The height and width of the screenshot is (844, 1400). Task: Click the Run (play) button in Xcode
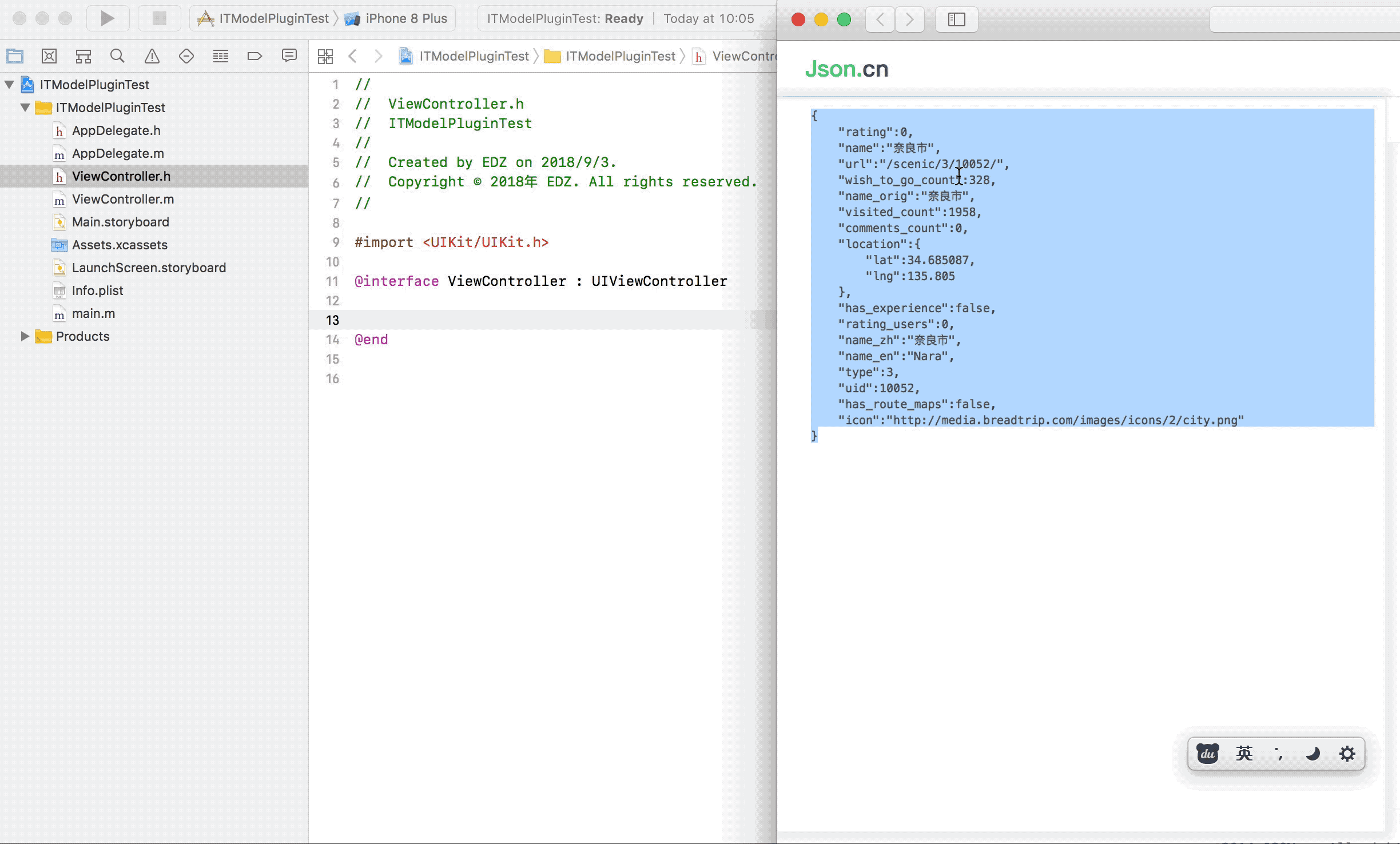pos(107,18)
